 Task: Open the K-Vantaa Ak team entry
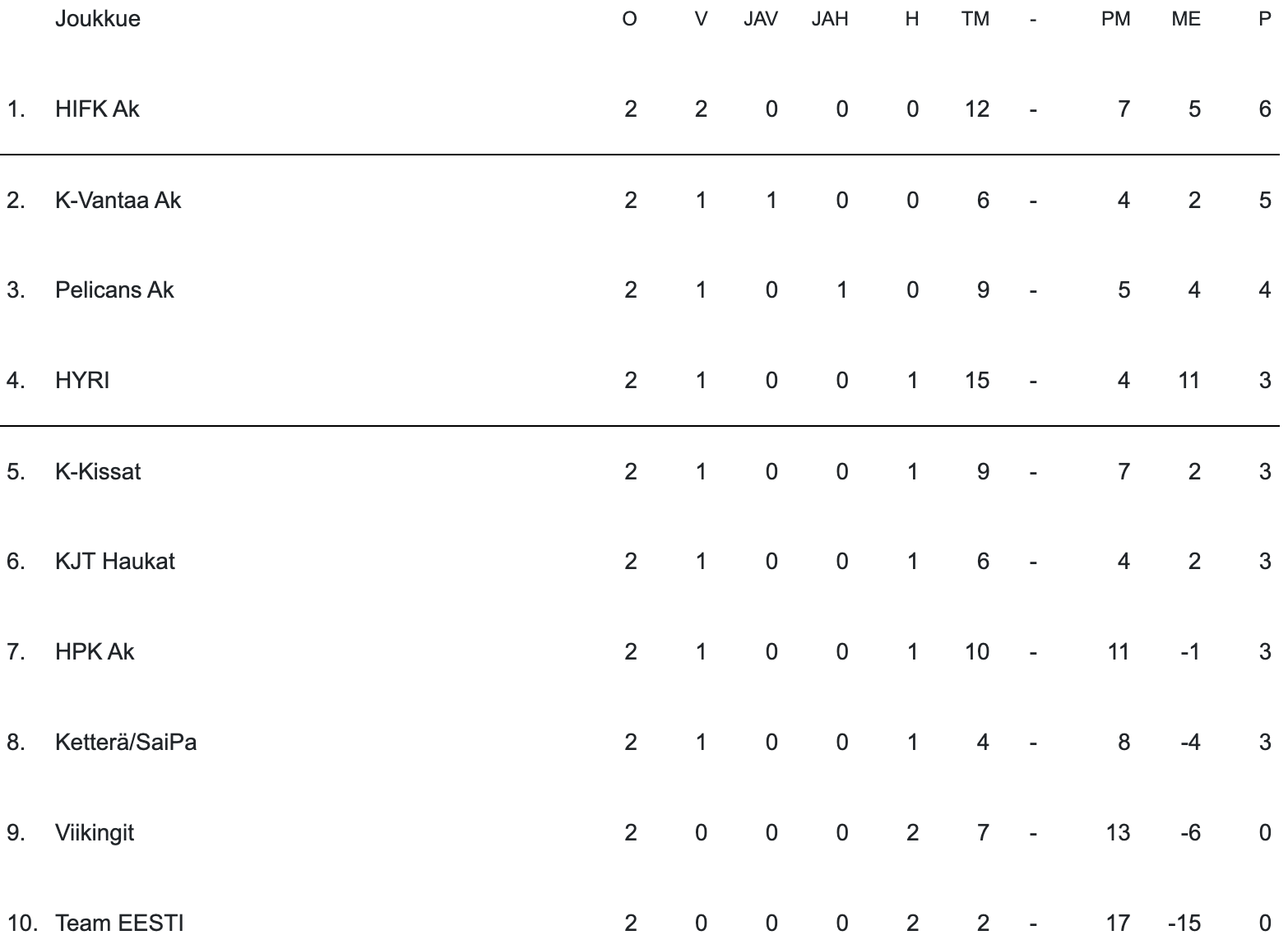pos(118,200)
